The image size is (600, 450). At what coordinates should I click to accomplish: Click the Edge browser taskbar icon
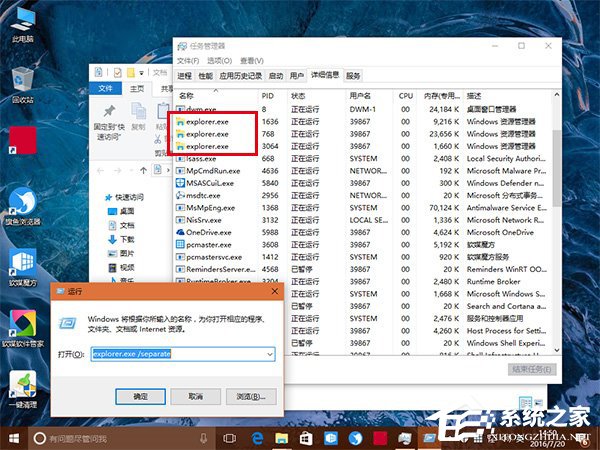(255, 438)
